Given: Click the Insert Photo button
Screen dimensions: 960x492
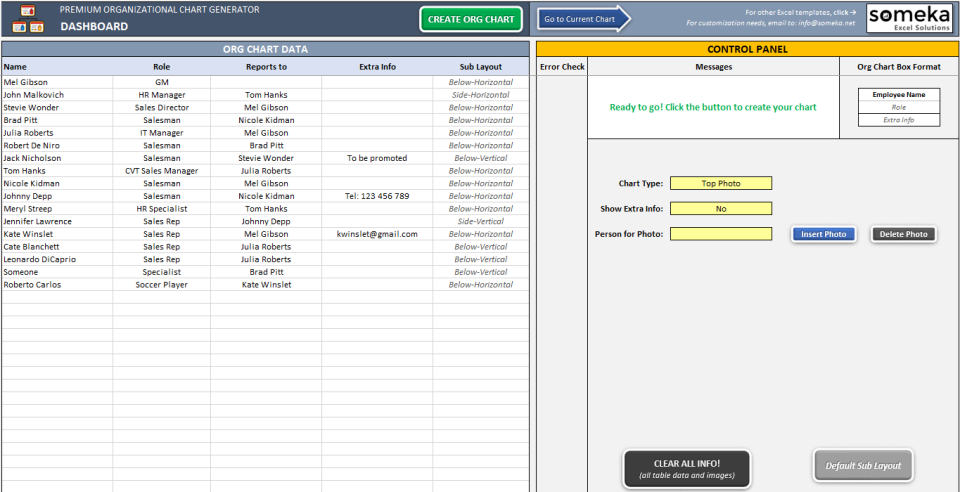Looking at the screenshot, I should [x=823, y=234].
